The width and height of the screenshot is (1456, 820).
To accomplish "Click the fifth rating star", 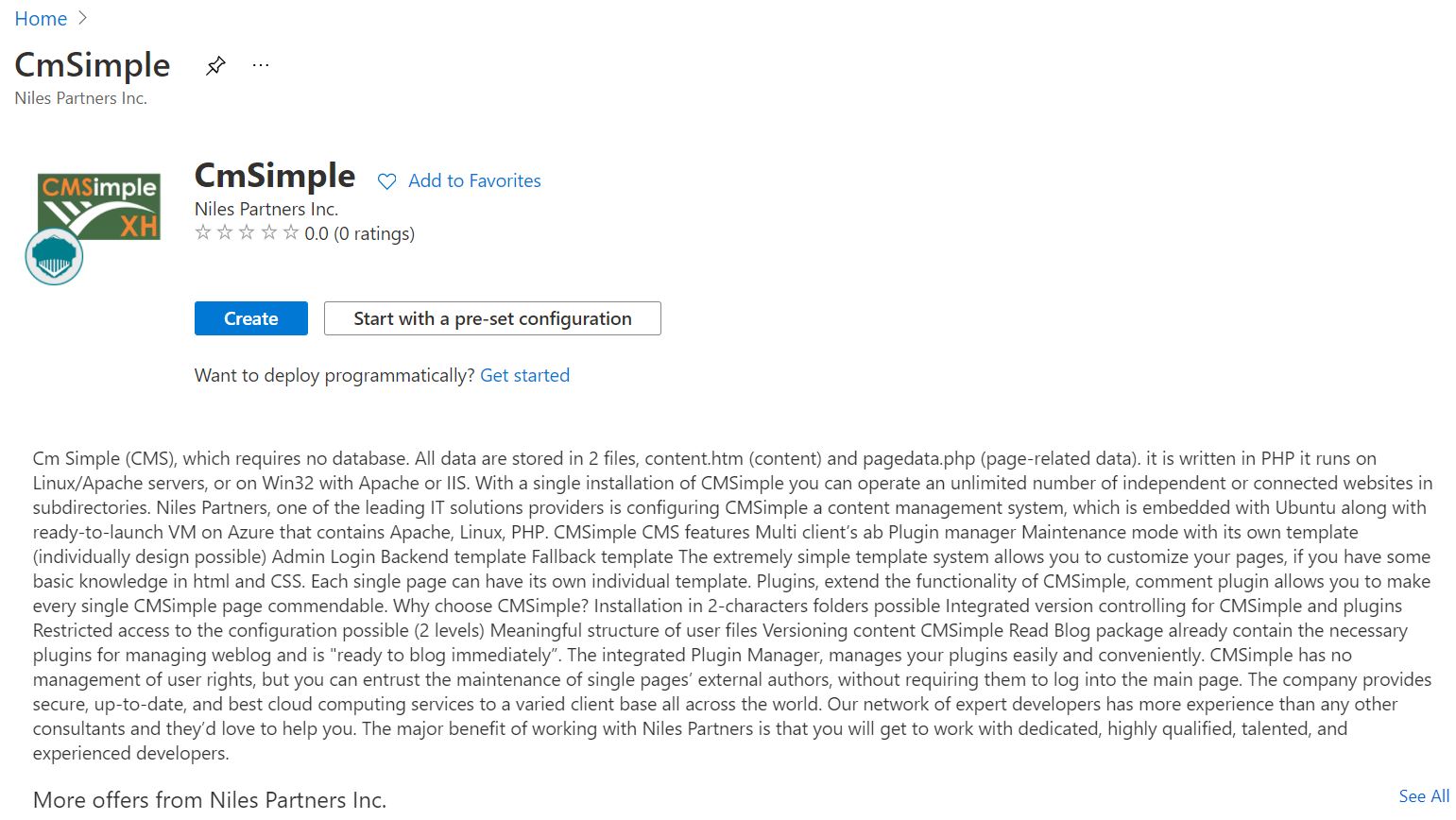I will tap(291, 232).
